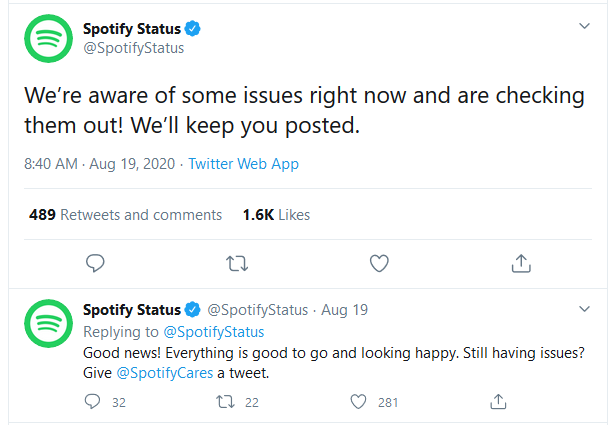The height and width of the screenshot is (425, 616).
Task: View the 489 Retweets and comments list
Action: pyautogui.click(x=125, y=215)
